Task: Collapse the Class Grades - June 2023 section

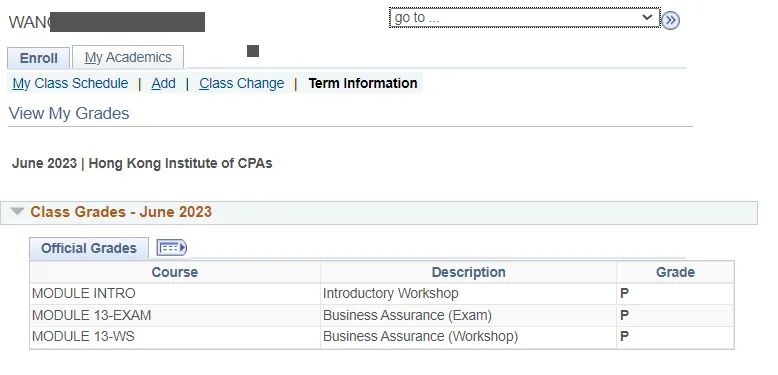Action: click(17, 212)
